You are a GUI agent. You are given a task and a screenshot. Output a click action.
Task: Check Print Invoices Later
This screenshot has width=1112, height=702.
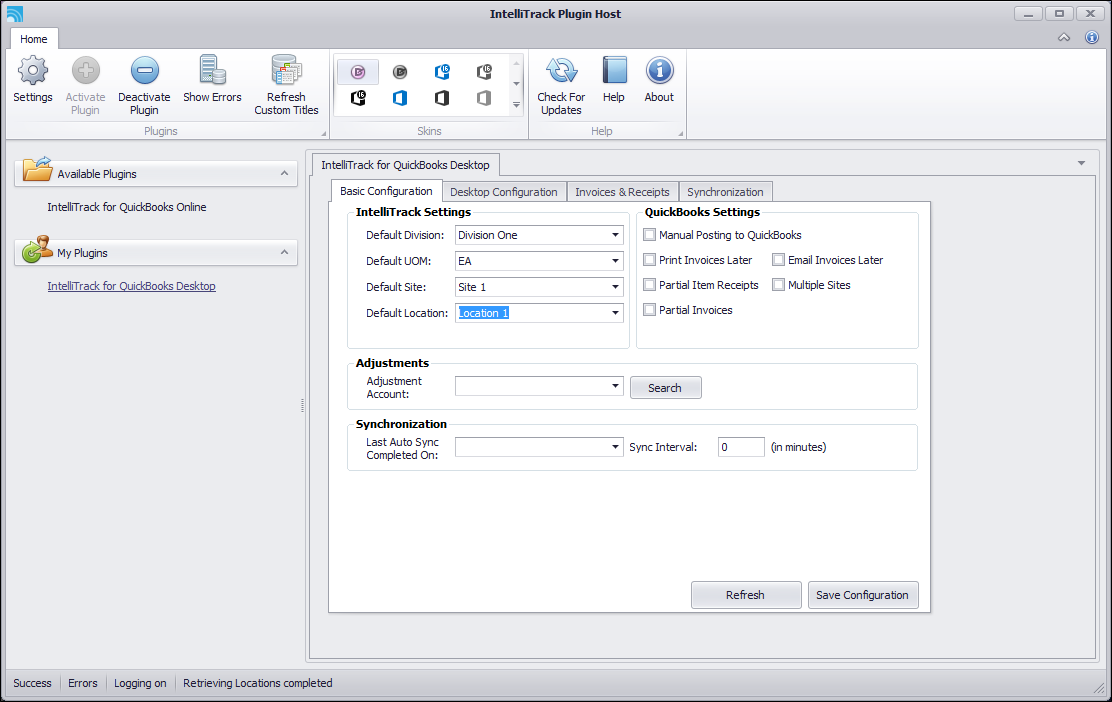(649, 260)
